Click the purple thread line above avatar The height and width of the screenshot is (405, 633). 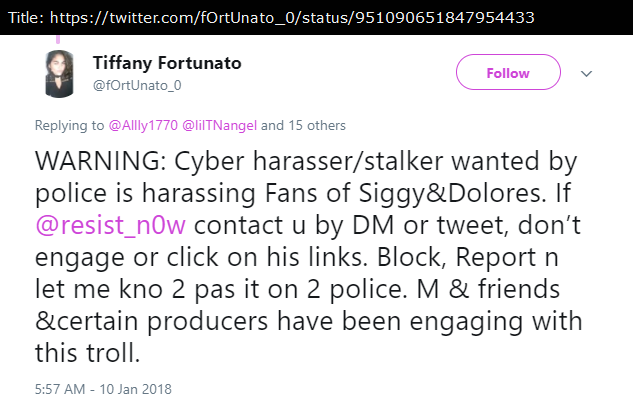pos(59,37)
